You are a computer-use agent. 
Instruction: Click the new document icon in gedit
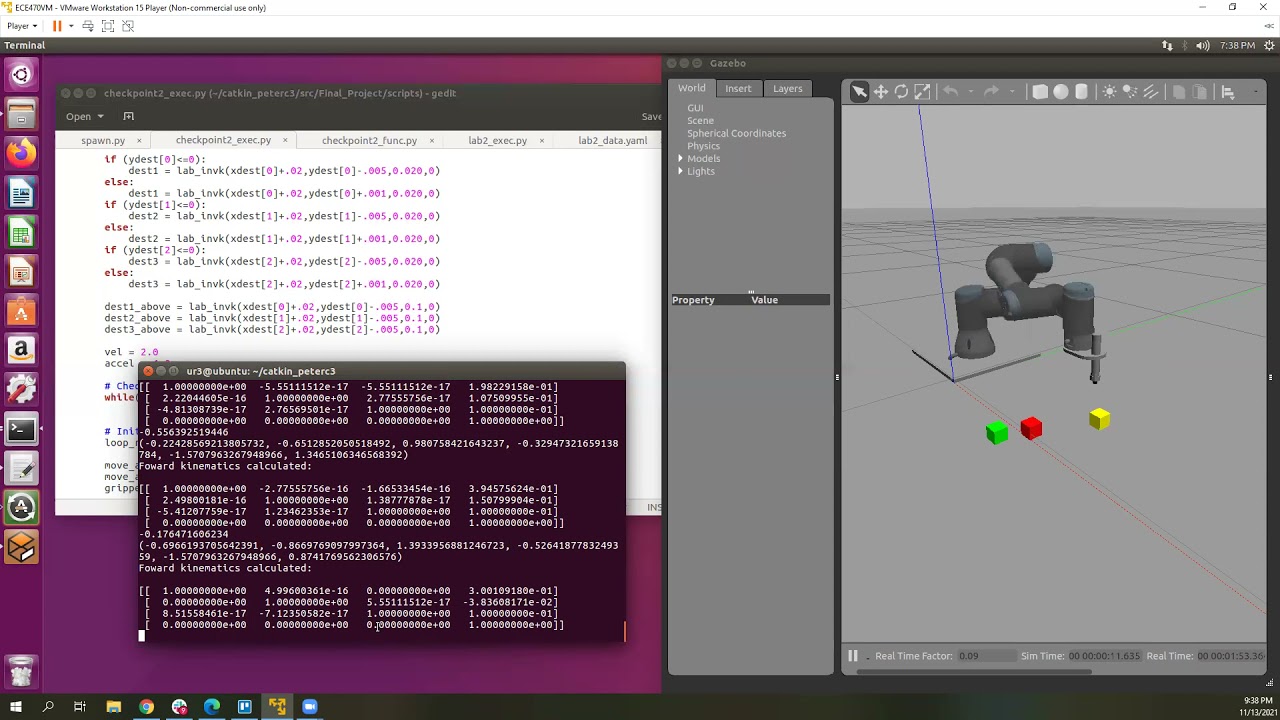[128, 116]
